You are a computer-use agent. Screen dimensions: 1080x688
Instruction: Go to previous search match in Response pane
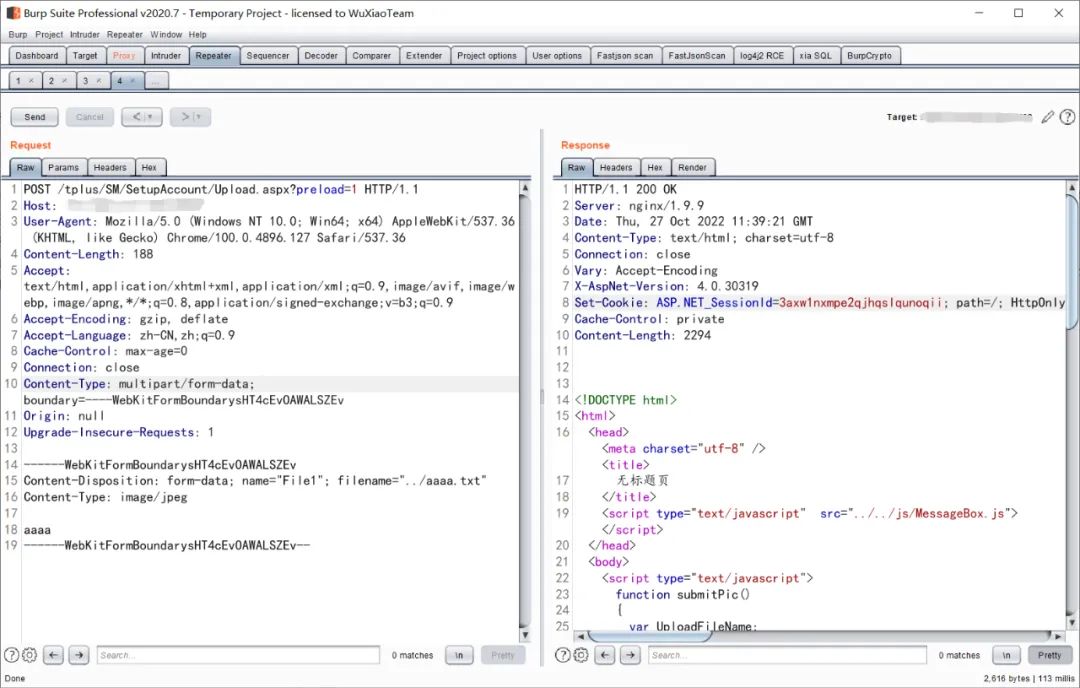605,655
